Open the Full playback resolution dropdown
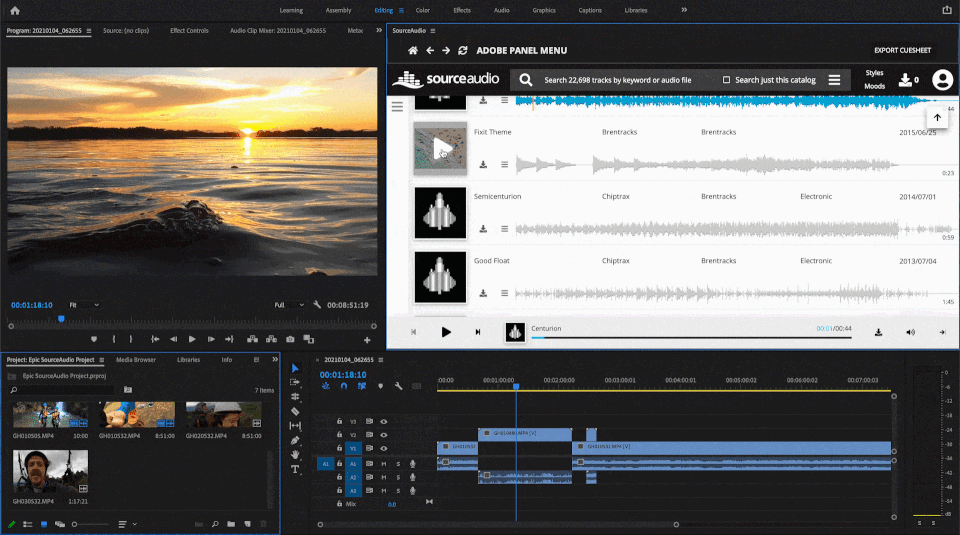960x535 pixels. [289, 305]
